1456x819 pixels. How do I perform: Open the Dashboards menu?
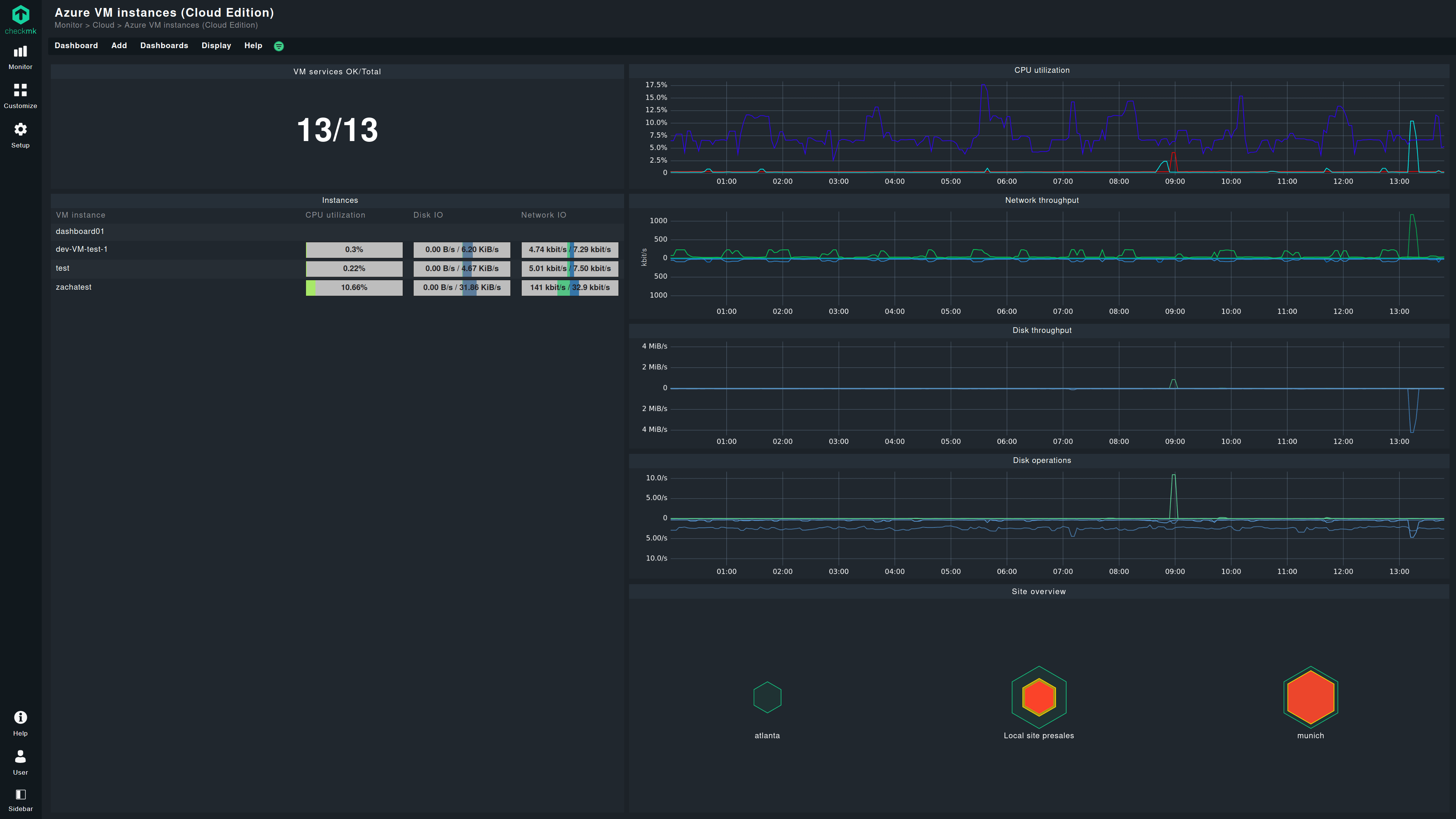click(164, 46)
